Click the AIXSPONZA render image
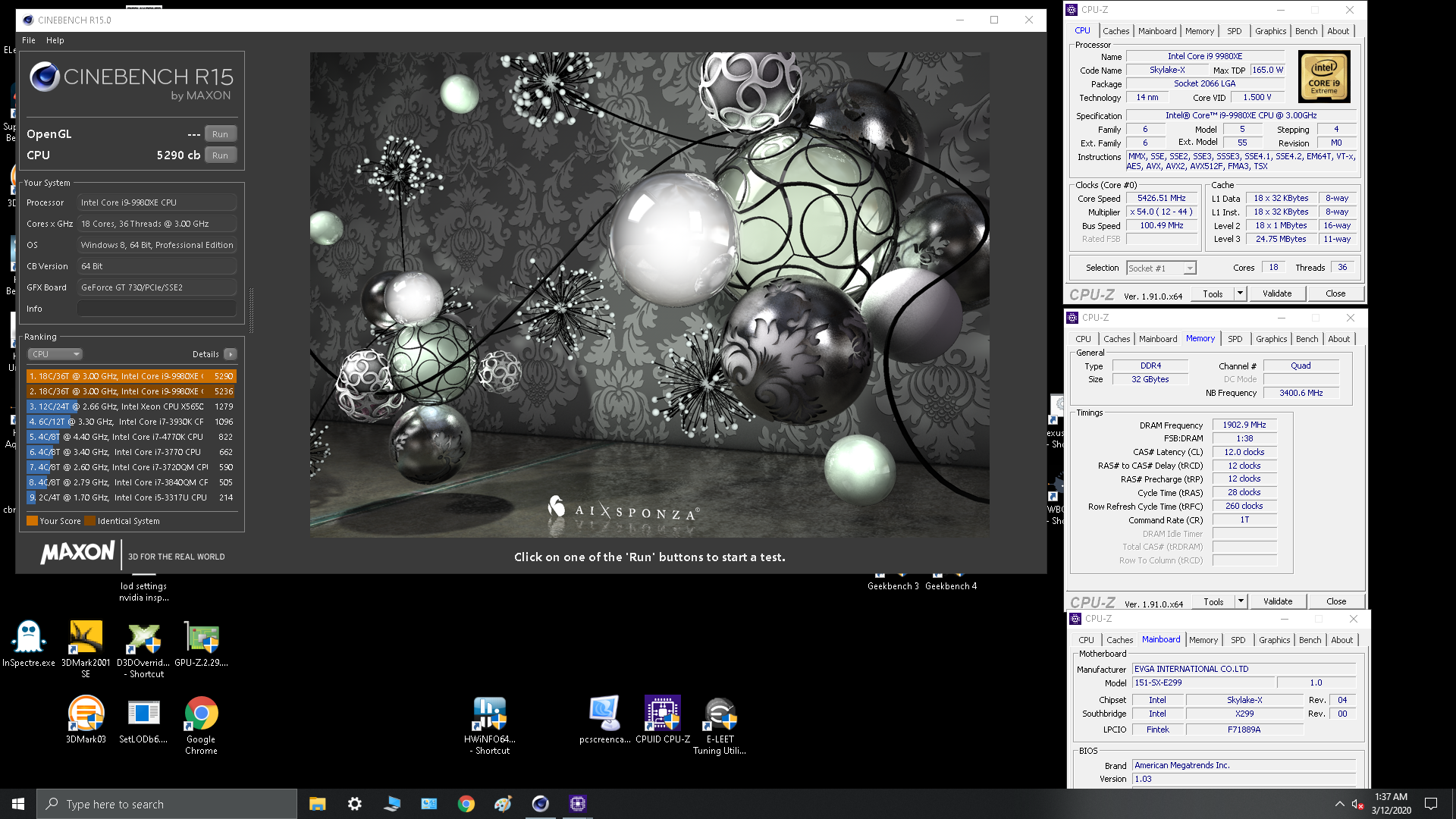The image size is (1456, 819). 649,295
